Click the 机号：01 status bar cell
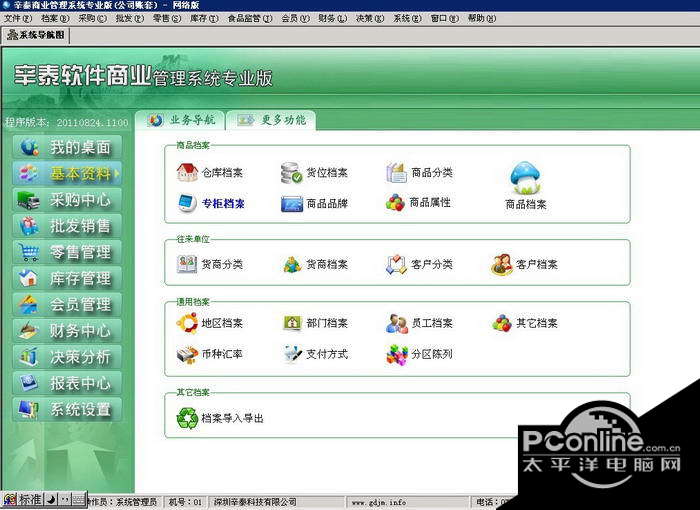The image size is (700, 510). 185,502
